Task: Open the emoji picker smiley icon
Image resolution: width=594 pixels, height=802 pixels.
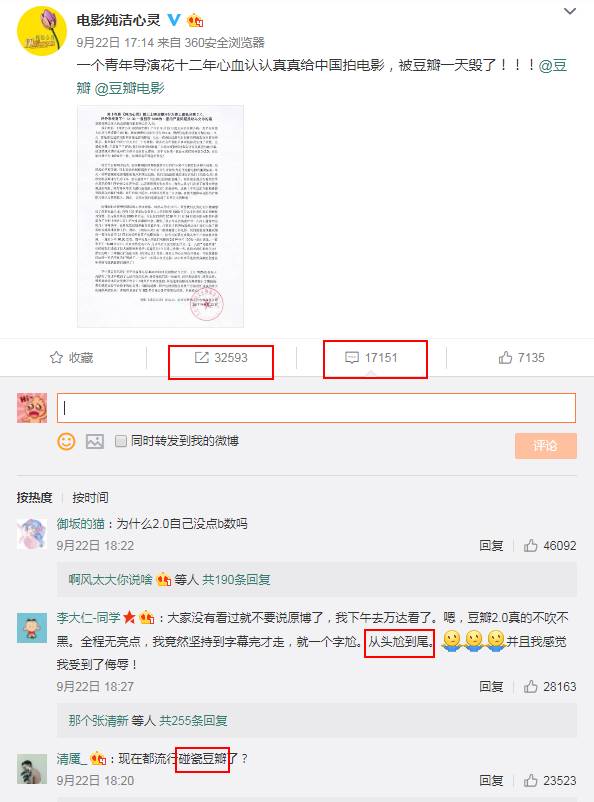Action: coord(66,441)
